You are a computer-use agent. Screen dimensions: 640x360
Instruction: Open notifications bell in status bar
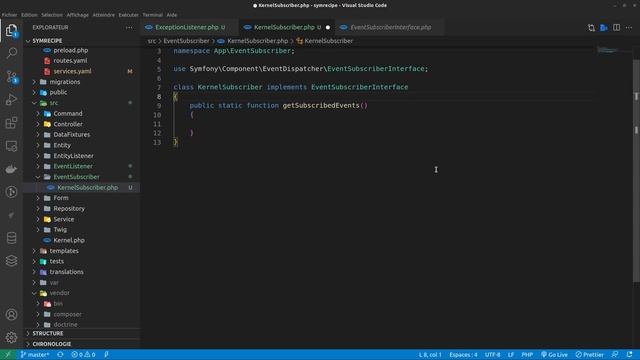click(x=629, y=355)
